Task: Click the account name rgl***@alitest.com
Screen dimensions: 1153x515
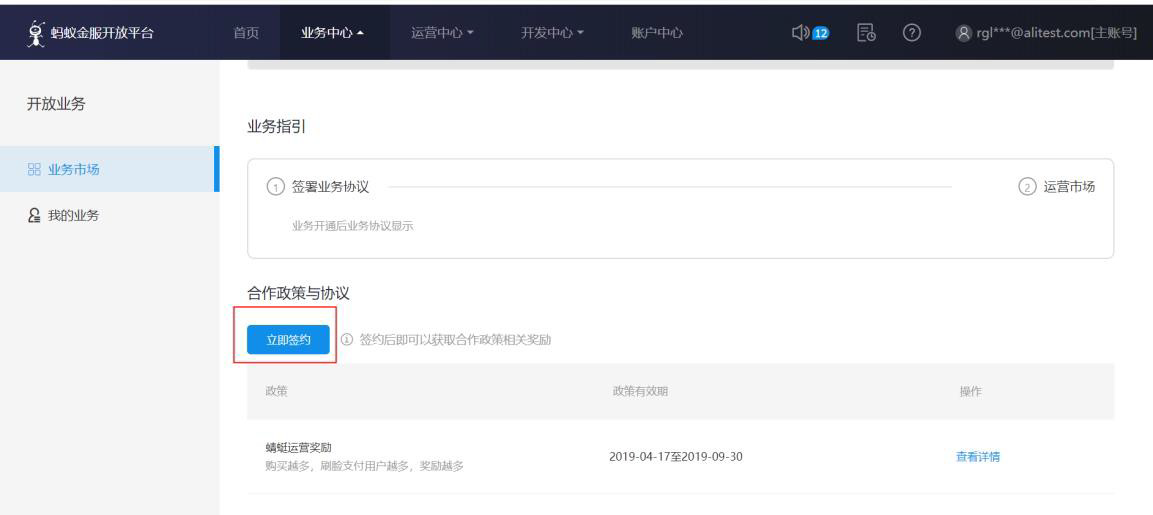Action: [x=1056, y=33]
